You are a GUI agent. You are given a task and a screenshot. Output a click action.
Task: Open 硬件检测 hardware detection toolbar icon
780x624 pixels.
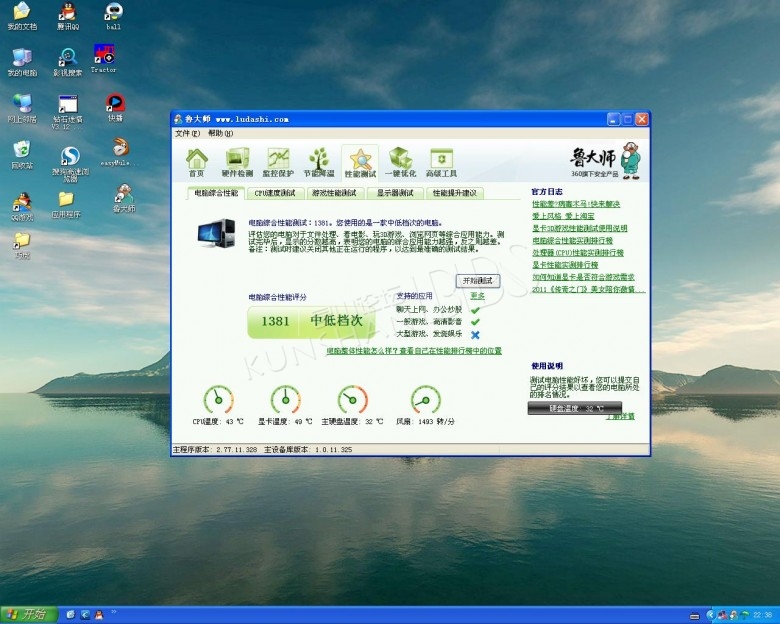click(237, 162)
